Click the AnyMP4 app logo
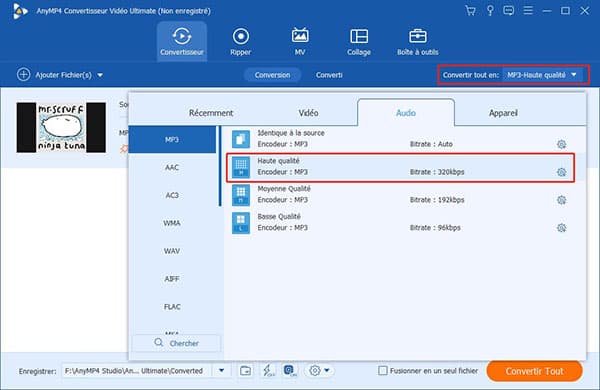 (20, 11)
